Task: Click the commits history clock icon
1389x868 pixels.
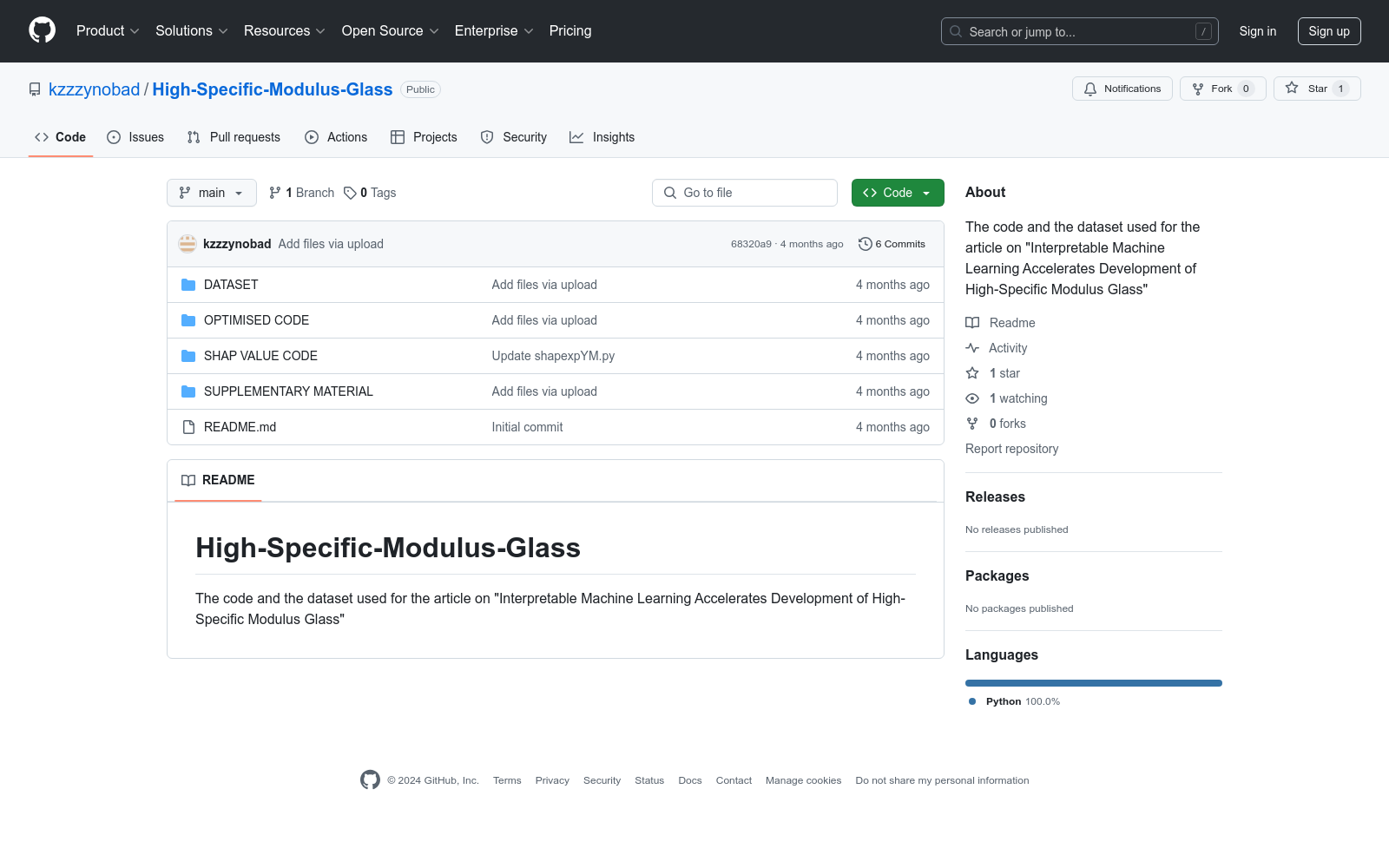Action: tap(865, 244)
